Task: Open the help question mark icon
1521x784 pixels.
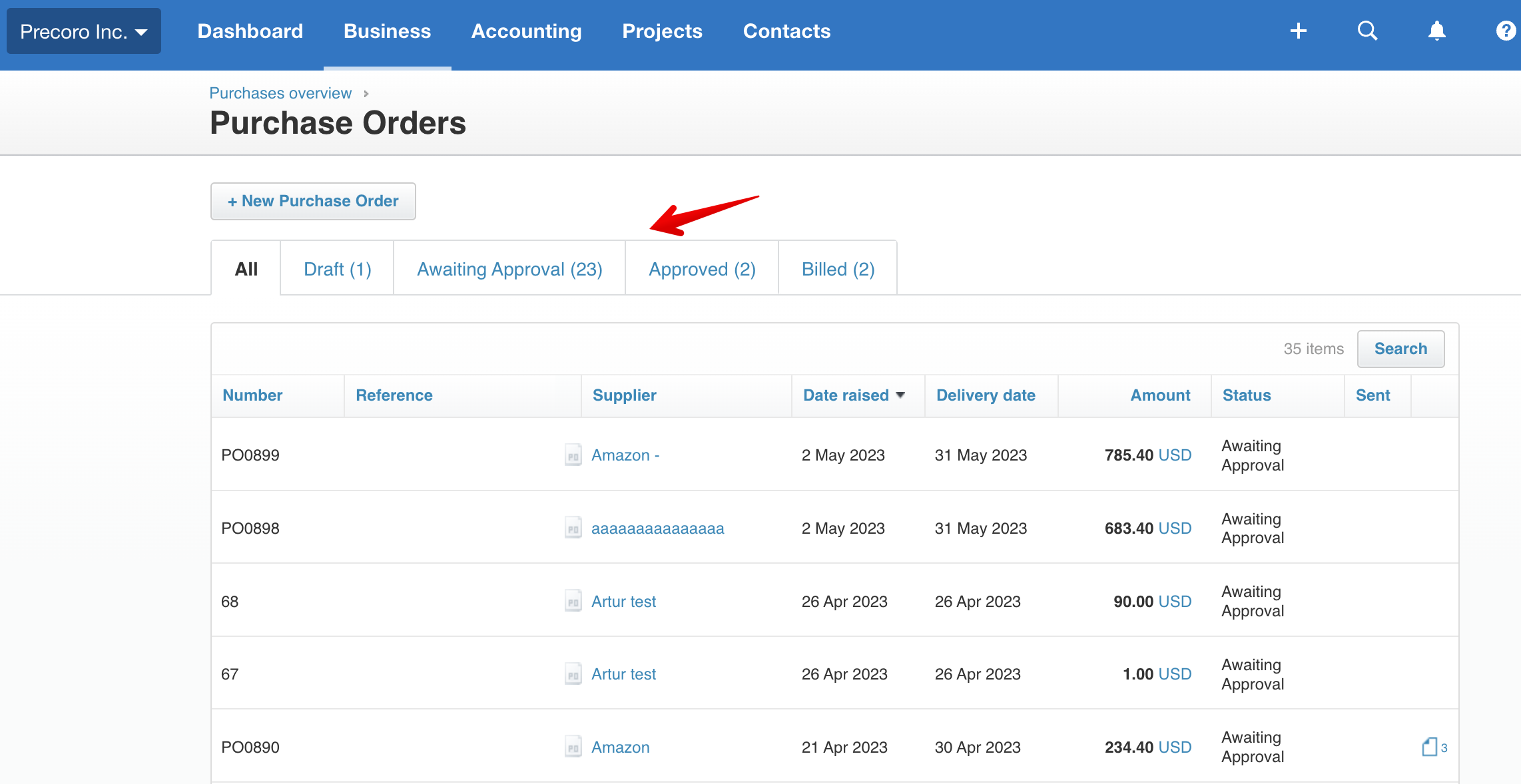Action: [x=1505, y=31]
